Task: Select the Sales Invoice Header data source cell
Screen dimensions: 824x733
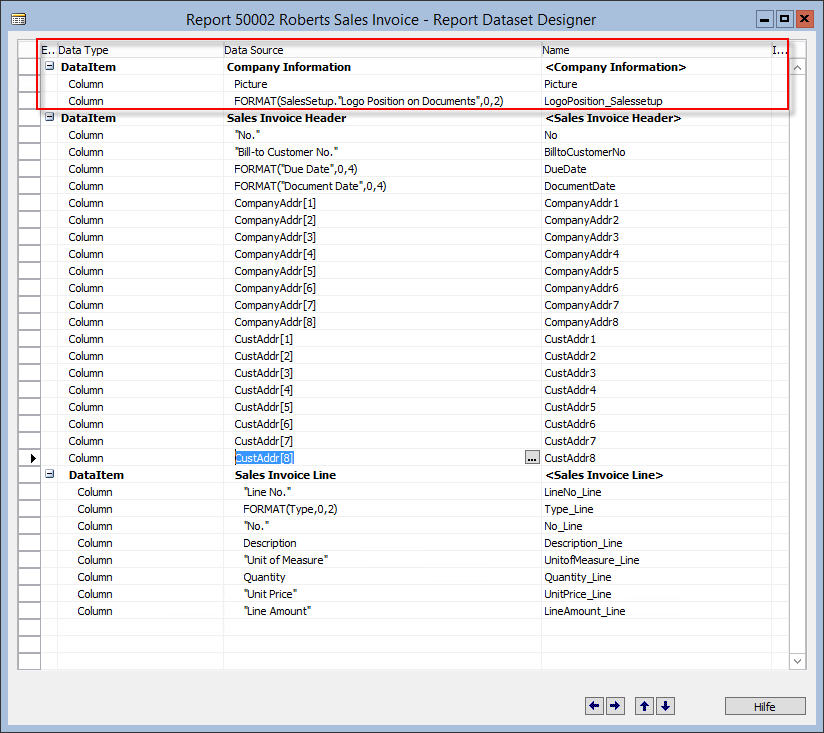Action: pyautogui.click(x=382, y=118)
